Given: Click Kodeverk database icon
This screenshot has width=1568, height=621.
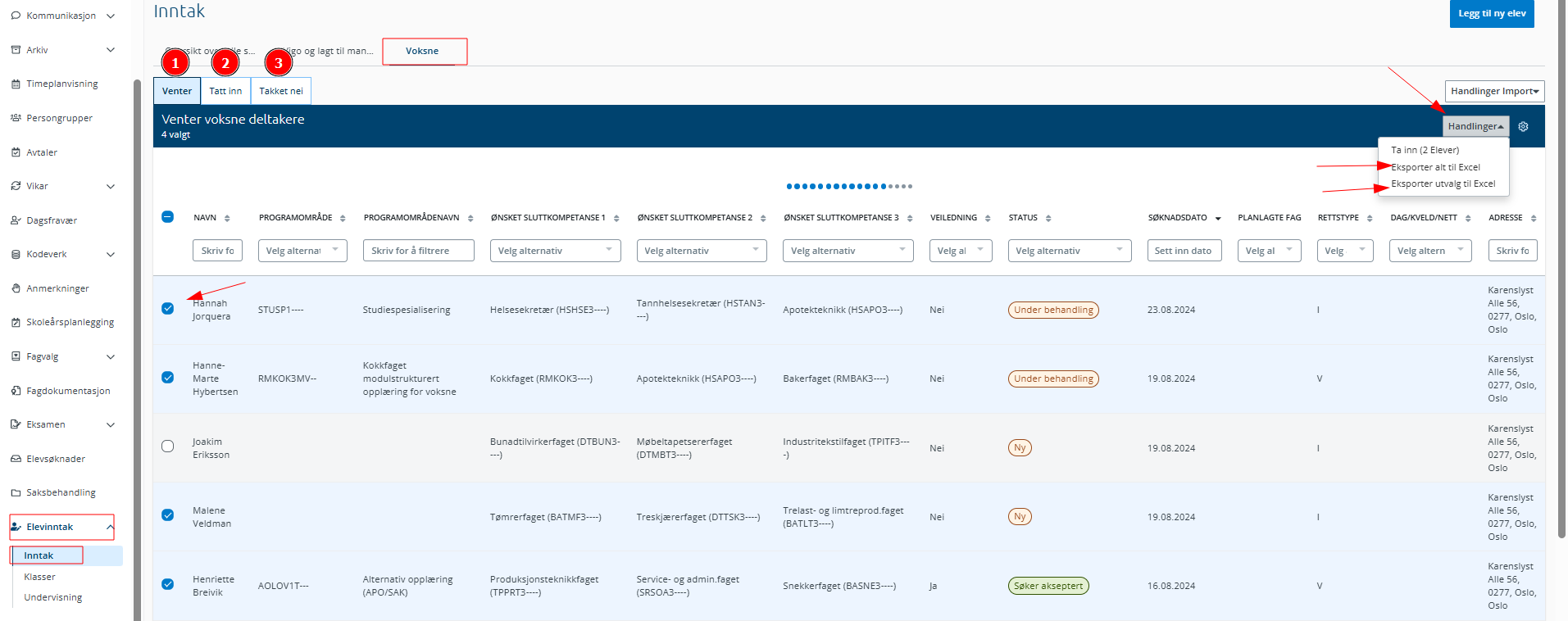Looking at the screenshot, I should point(16,254).
